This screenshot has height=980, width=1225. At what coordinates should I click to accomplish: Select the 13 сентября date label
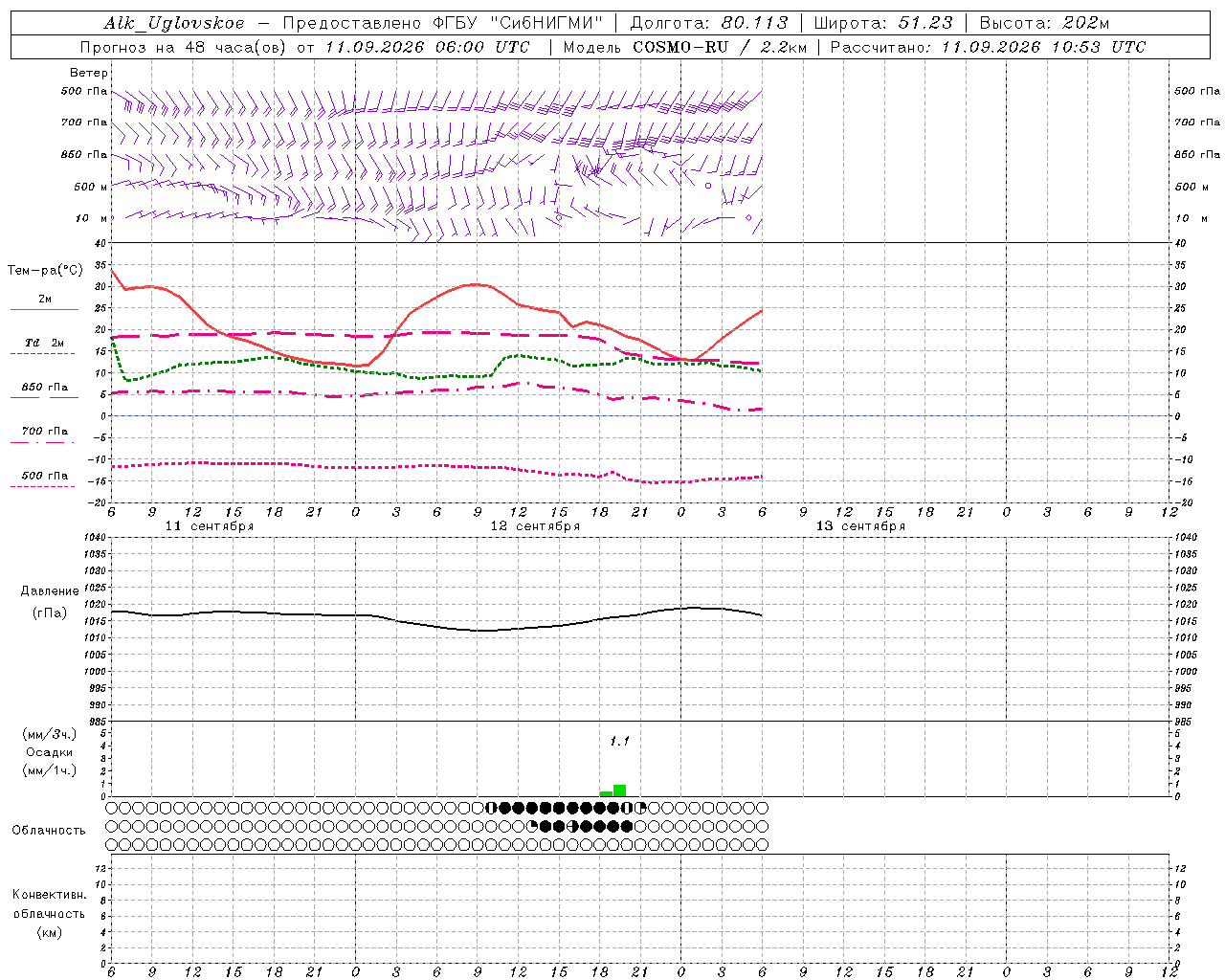(x=860, y=526)
